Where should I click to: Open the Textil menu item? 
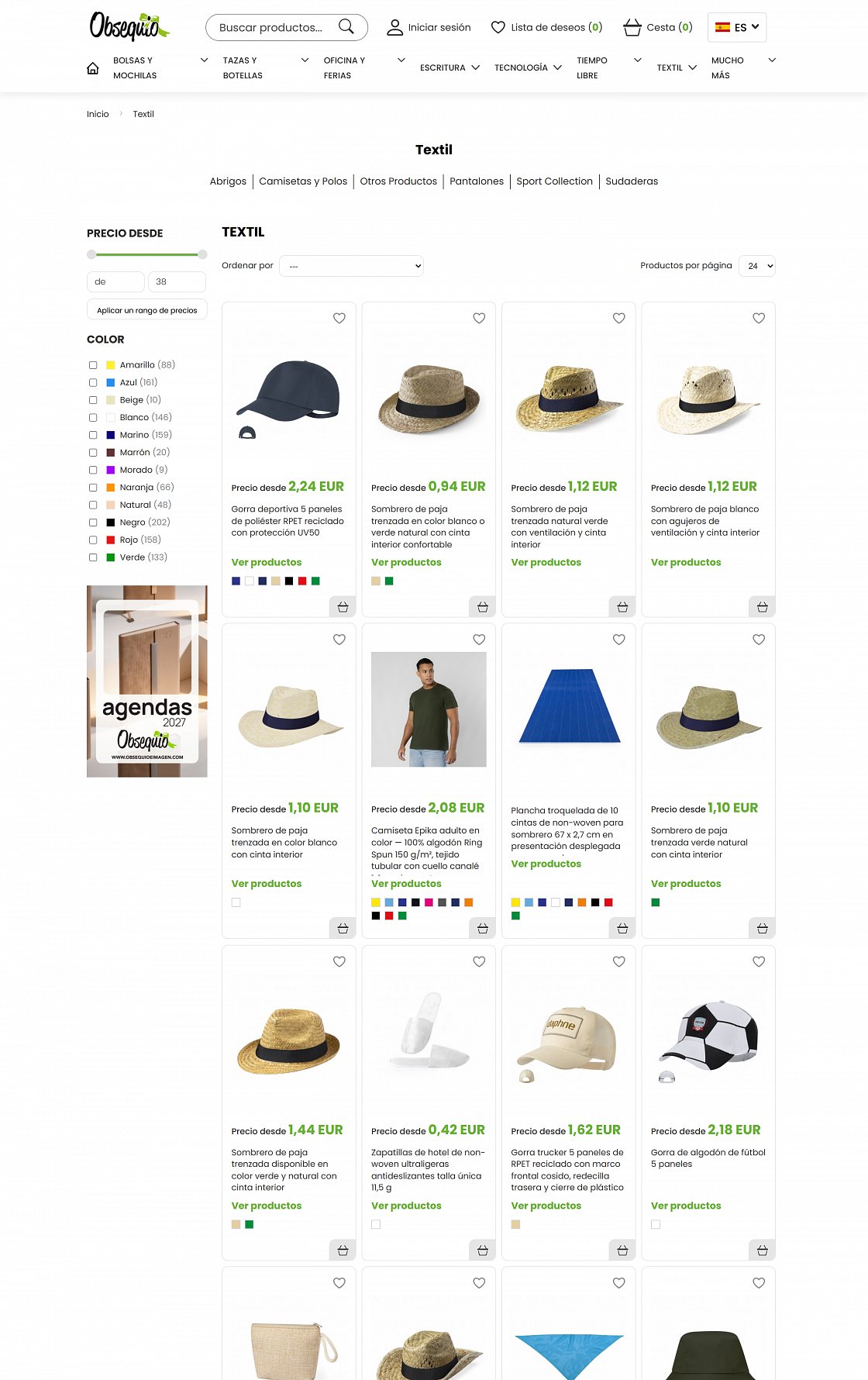click(670, 68)
